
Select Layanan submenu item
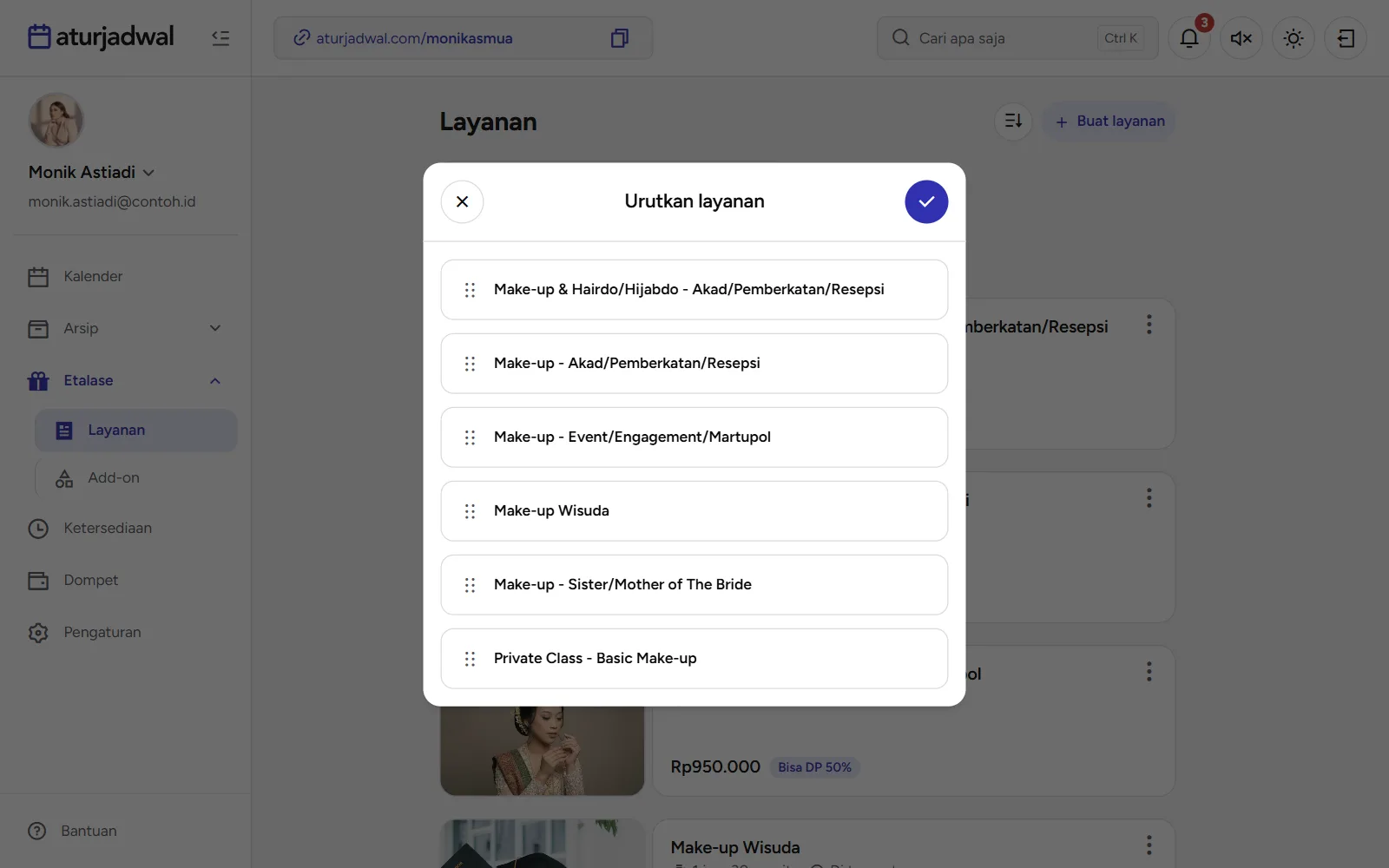pyautogui.click(x=135, y=431)
